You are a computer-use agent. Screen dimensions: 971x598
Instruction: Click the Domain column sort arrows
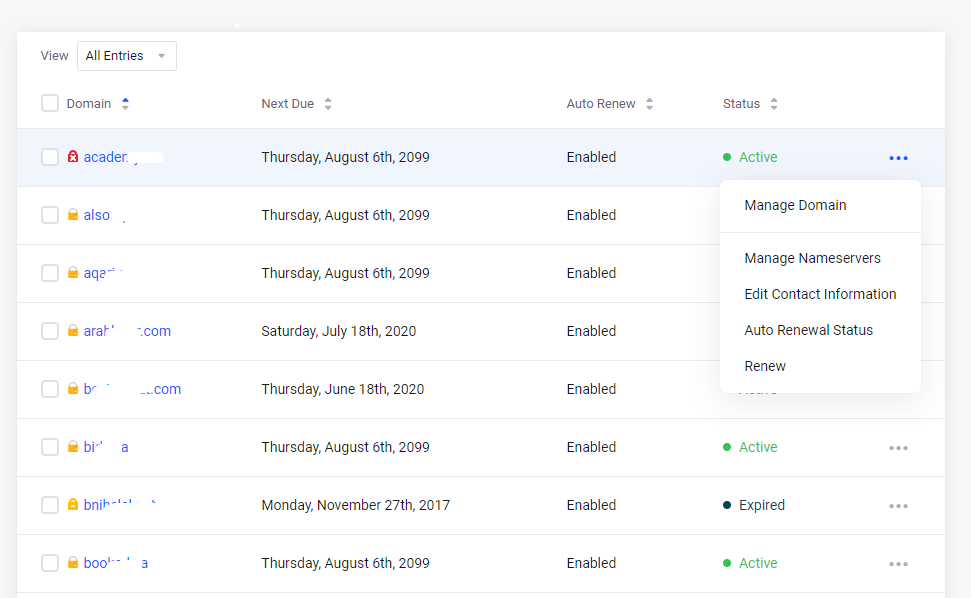[x=125, y=104]
